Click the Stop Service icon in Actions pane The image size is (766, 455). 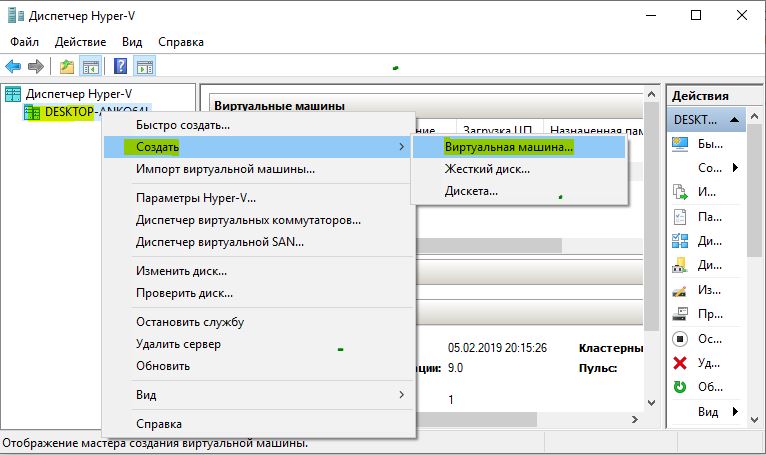[x=680, y=339]
